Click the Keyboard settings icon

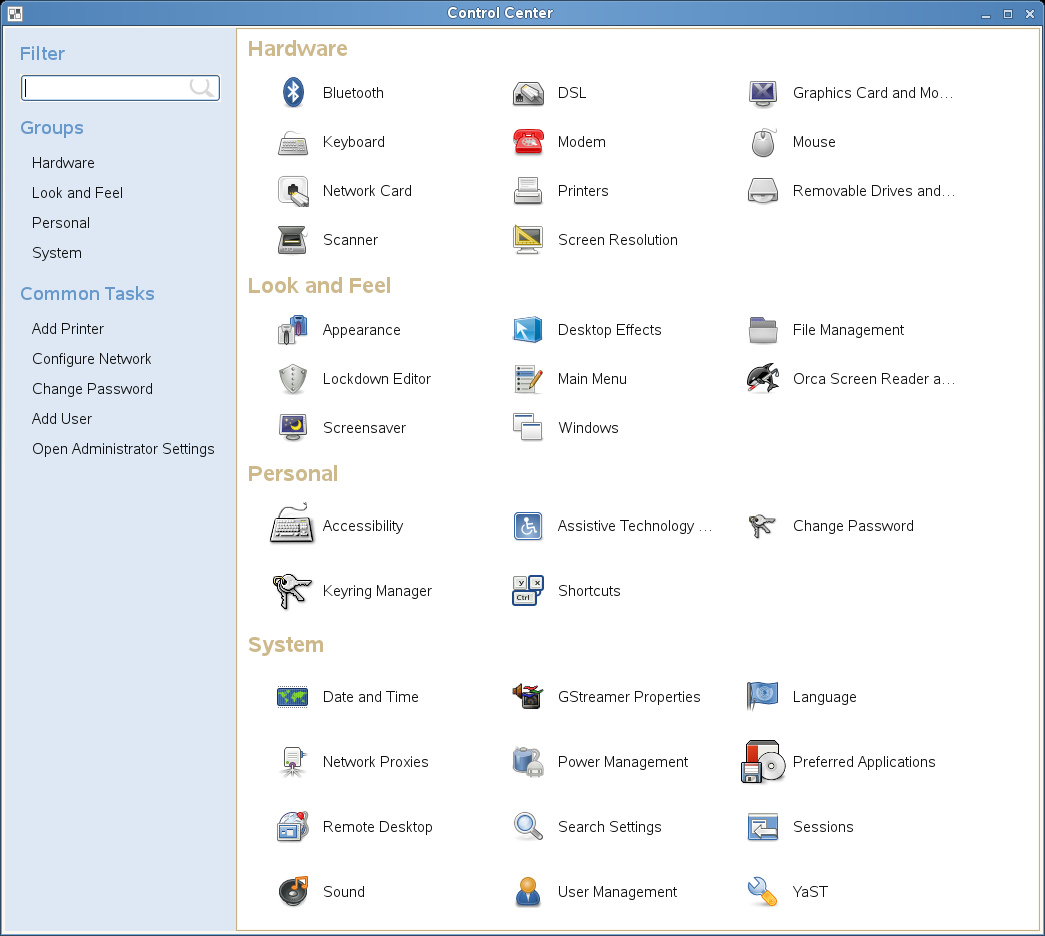click(x=293, y=142)
